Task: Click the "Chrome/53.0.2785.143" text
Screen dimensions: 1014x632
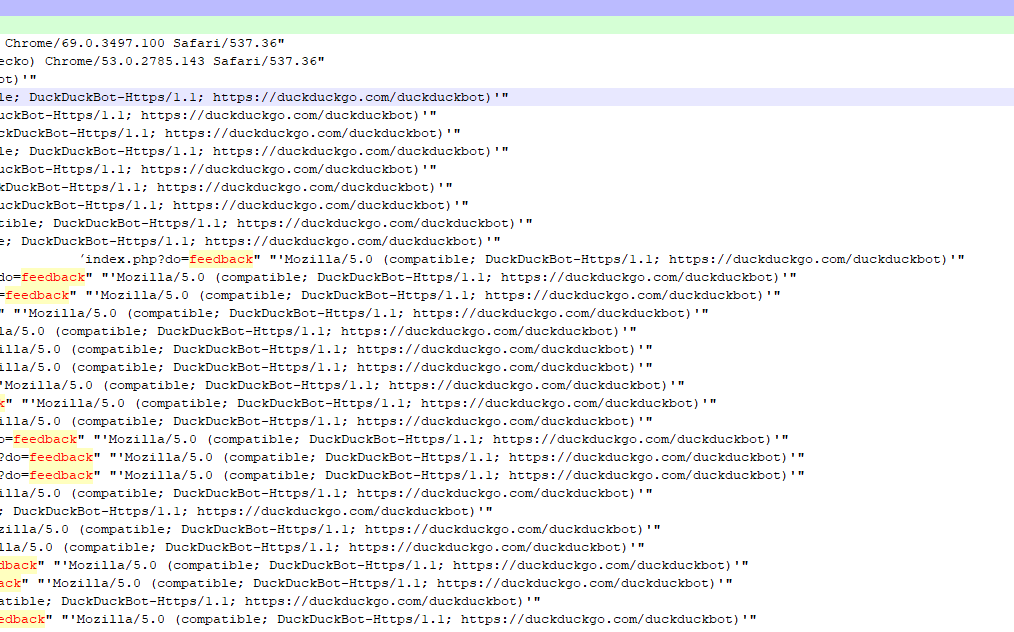Action: pyautogui.click(x=125, y=61)
